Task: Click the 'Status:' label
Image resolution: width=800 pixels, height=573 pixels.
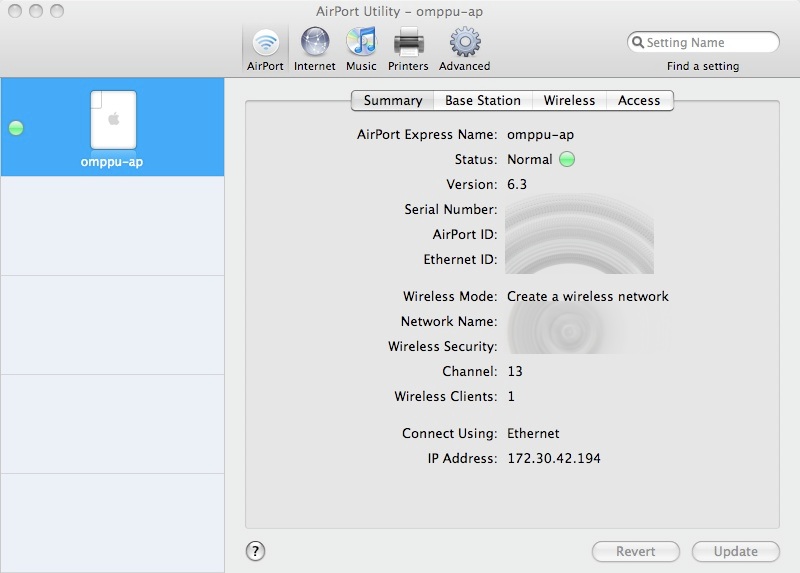Action: pyautogui.click(x=476, y=159)
